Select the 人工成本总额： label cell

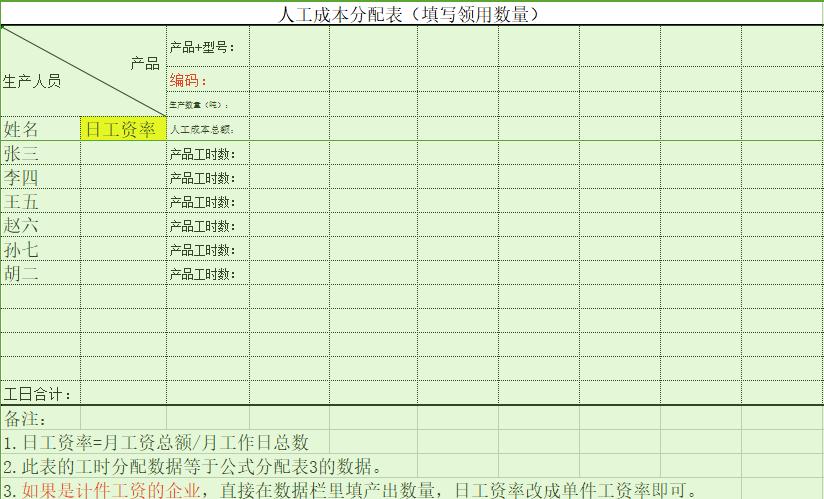(x=208, y=129)
